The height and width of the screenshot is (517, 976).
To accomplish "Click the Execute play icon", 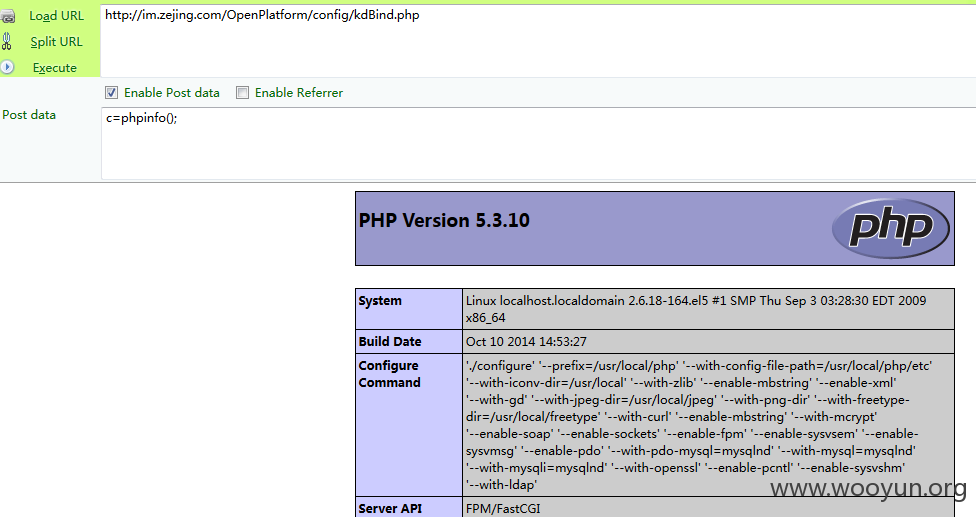I will click(x=7, y=67).
